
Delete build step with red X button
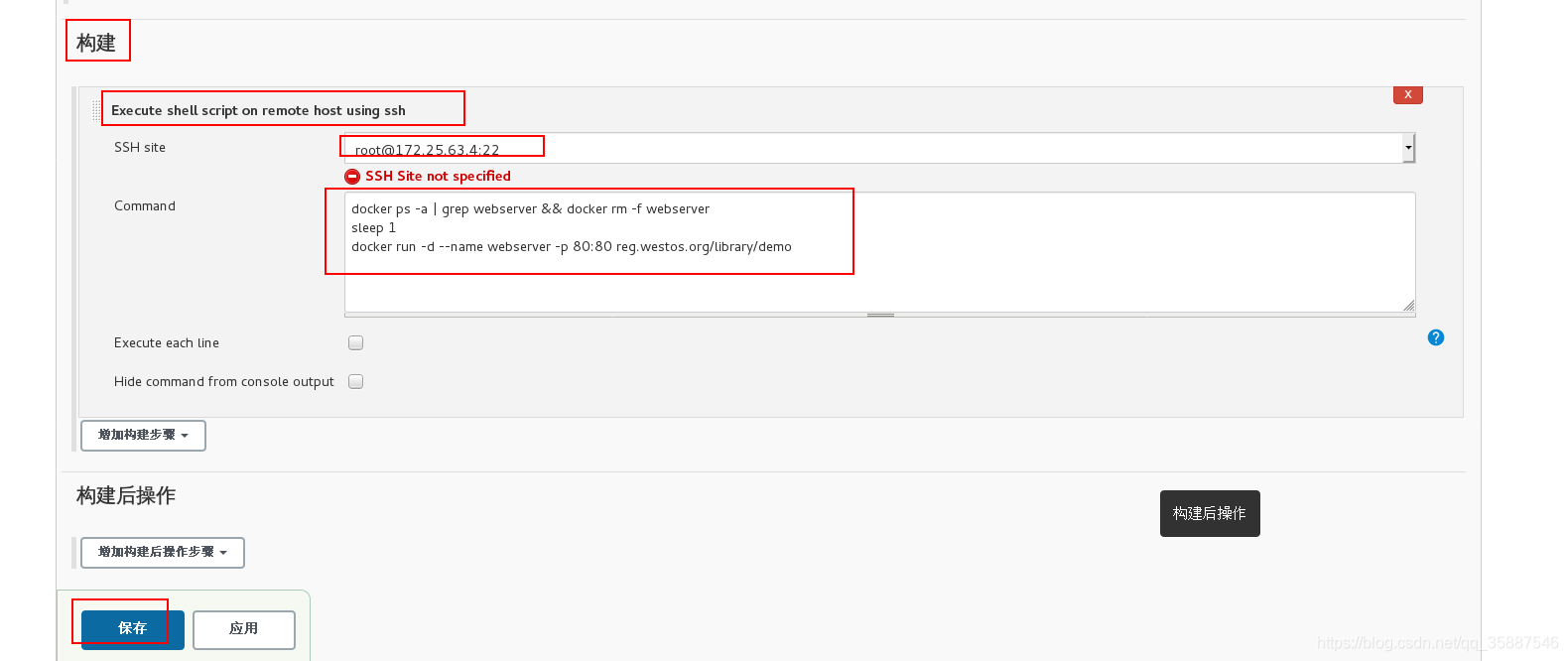coord(1407,94)
